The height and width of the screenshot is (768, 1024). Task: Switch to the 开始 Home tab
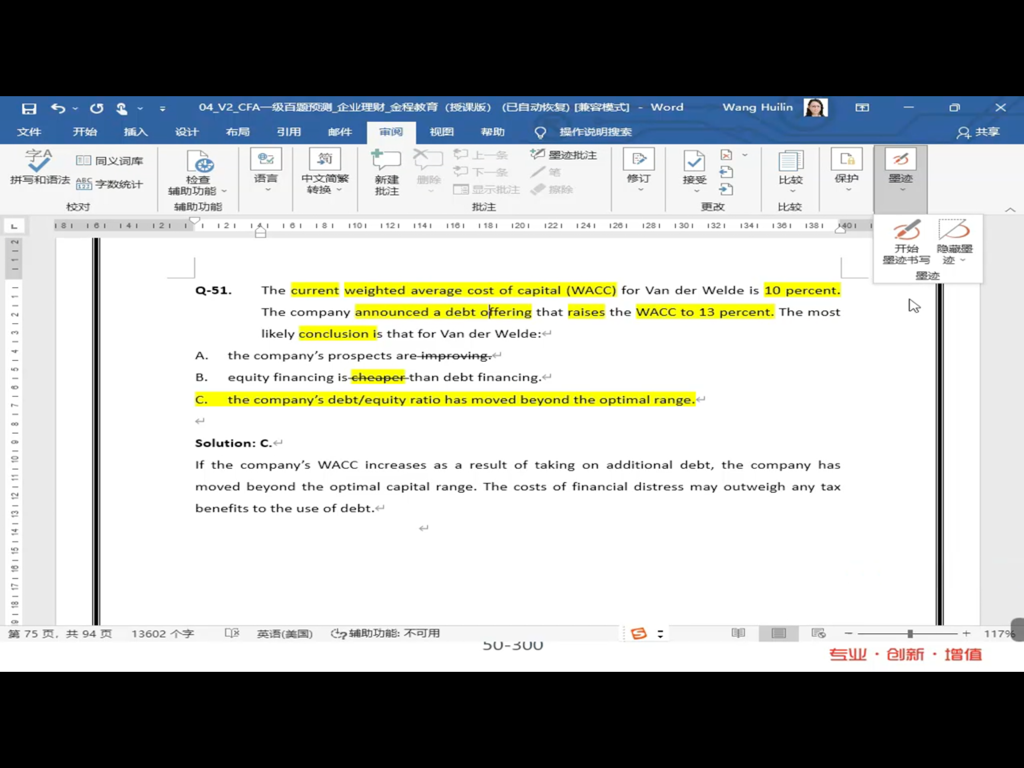click(x=85, y=132)
